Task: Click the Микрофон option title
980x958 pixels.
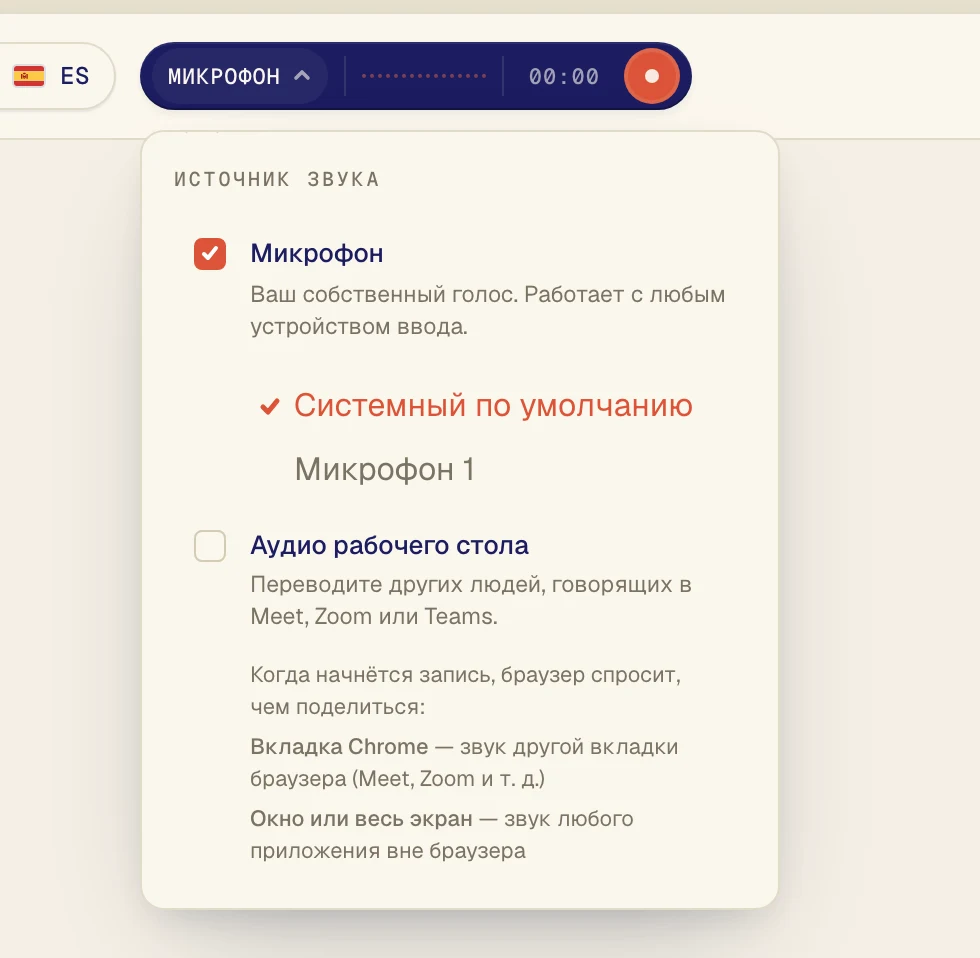Action: pos(317,254)
